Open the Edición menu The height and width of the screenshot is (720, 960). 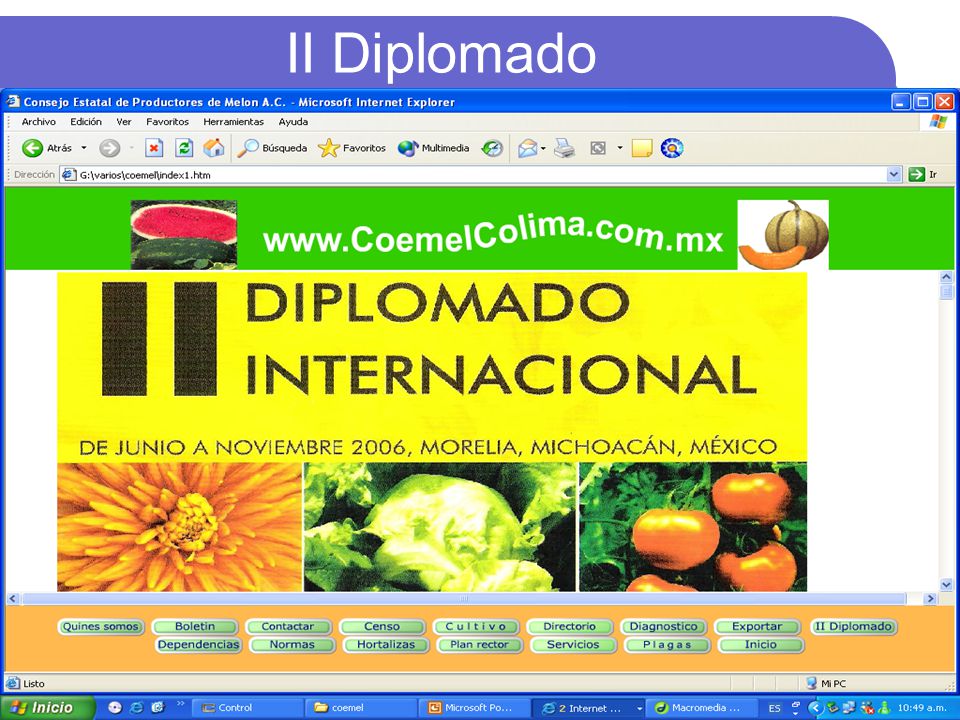[x=86, y=122]
